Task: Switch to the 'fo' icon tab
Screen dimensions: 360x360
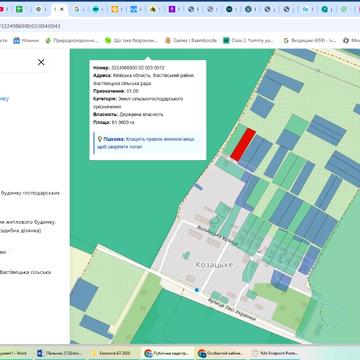Action: pos(305,9)
